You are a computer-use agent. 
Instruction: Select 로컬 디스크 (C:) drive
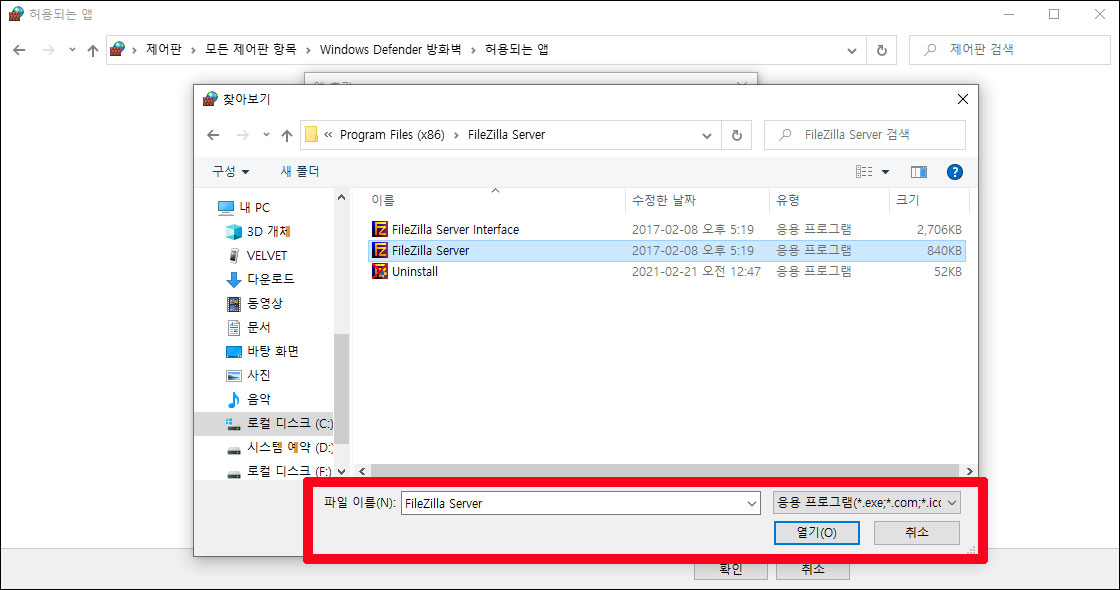pyautogui.click(x=264, y=424)
